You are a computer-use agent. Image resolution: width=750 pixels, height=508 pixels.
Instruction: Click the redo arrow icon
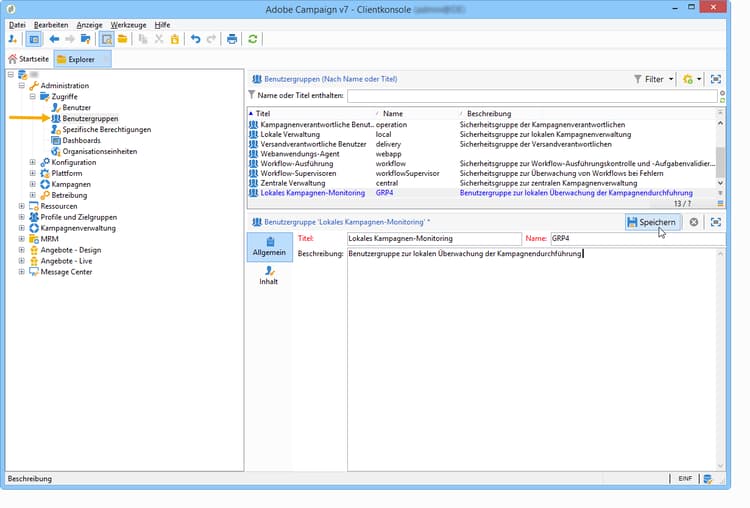click(x=211, y=39)
